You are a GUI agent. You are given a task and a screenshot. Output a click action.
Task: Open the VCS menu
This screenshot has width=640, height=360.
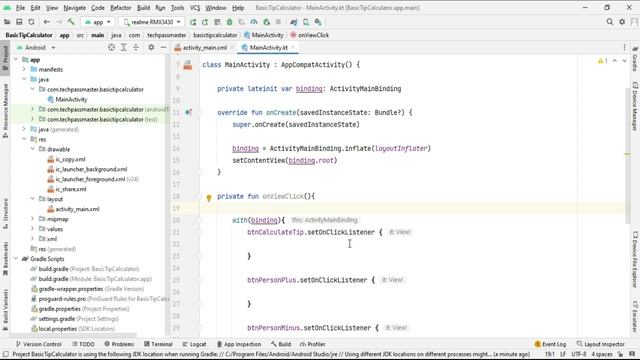[x=195, y=8]
